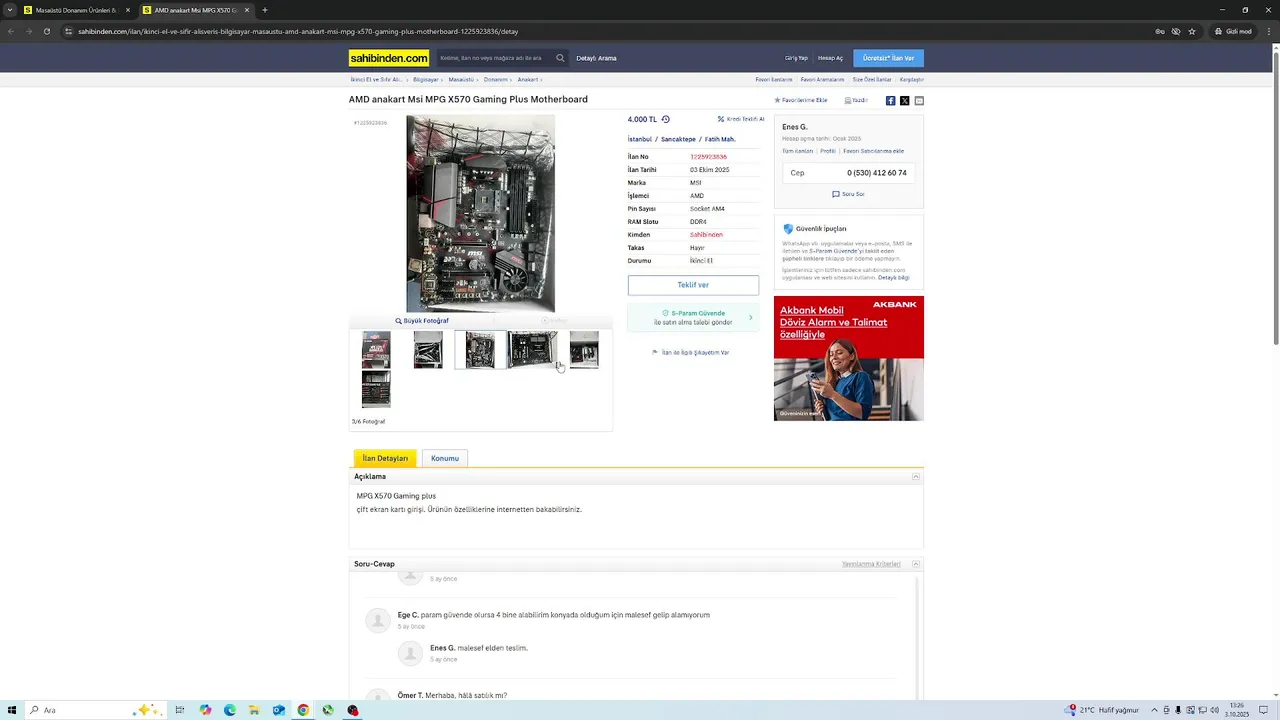
Task: Switch to the Masaüstü Donanım Ürünleri browser tab
Action: [x=76, y=10]
